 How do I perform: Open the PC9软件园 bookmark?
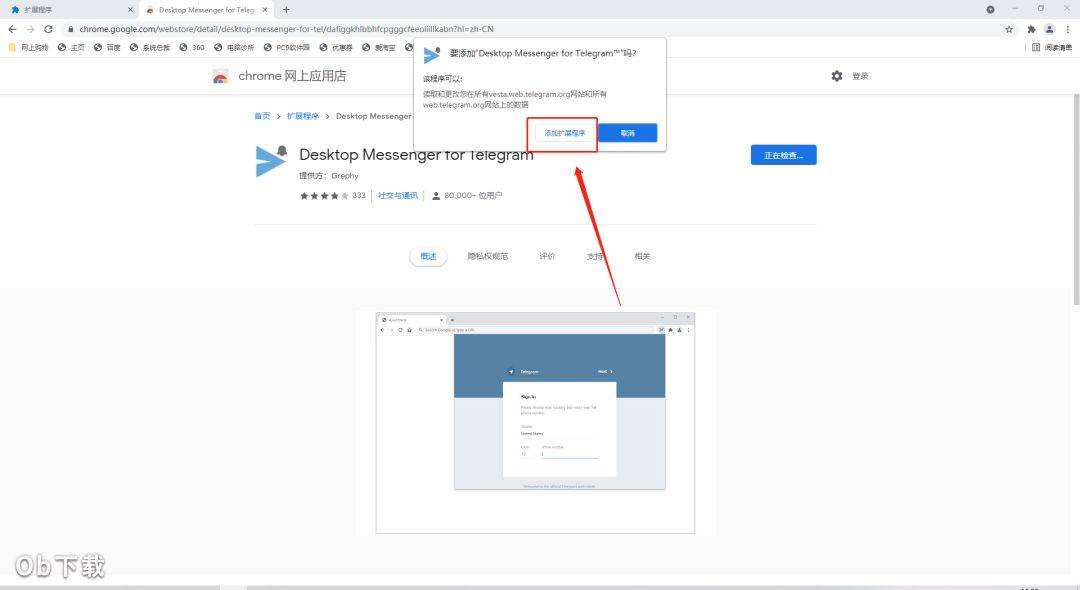click(x=287, y=48)
